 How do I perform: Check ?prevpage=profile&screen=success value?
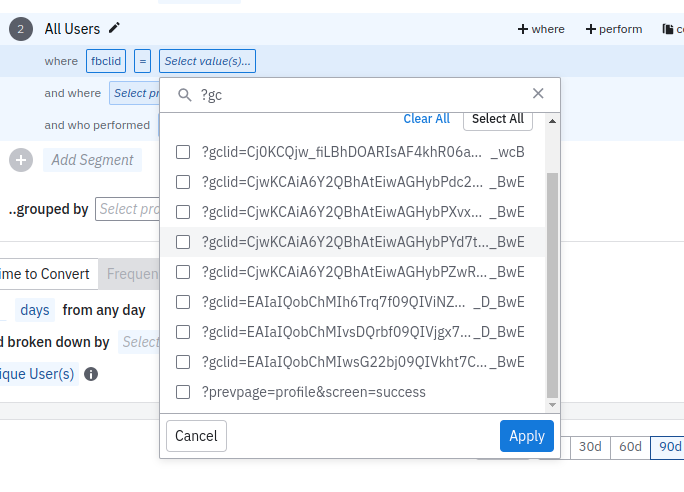pos(183,392)
